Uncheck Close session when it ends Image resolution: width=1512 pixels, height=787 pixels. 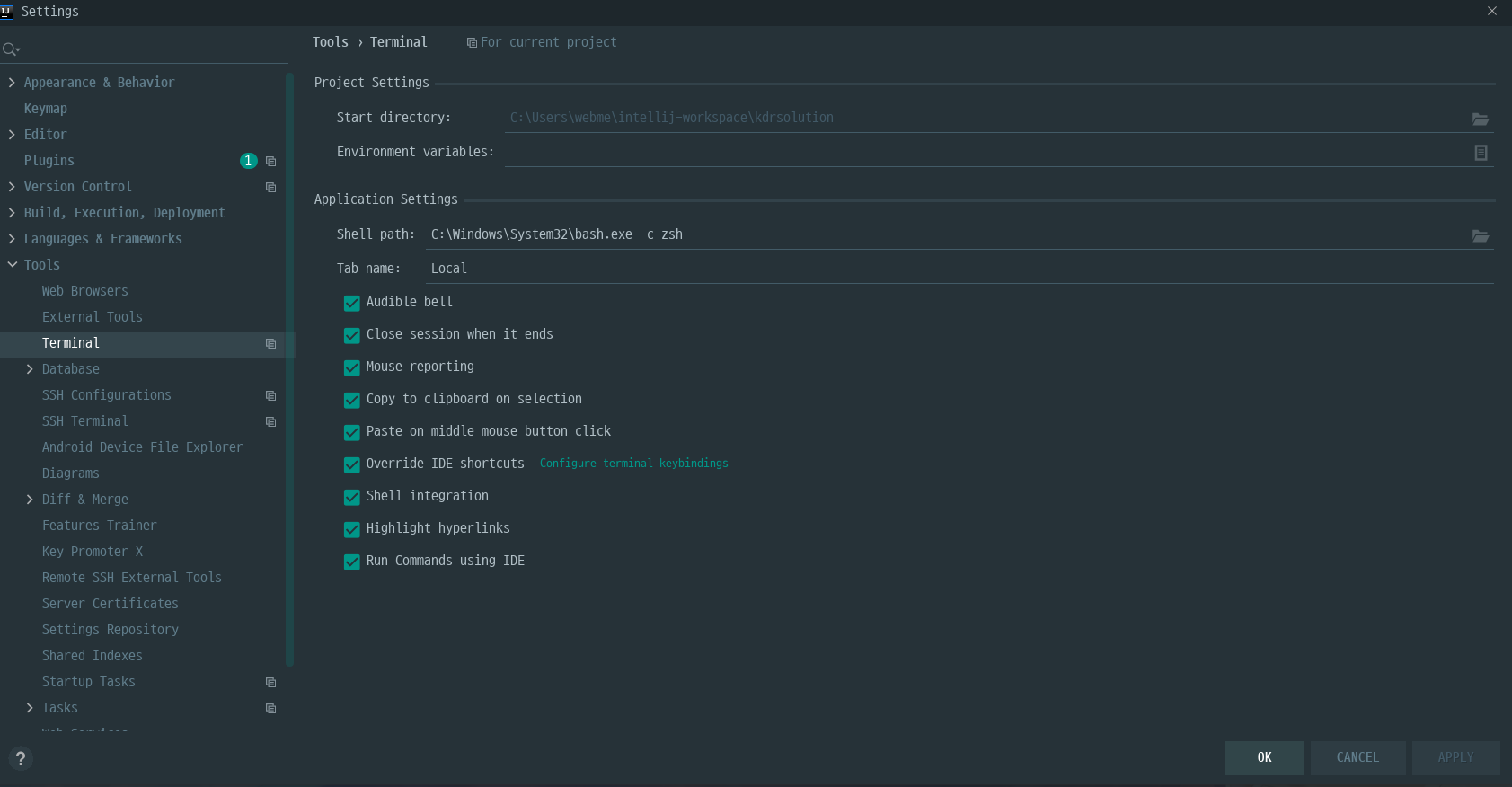pos(352,335)
